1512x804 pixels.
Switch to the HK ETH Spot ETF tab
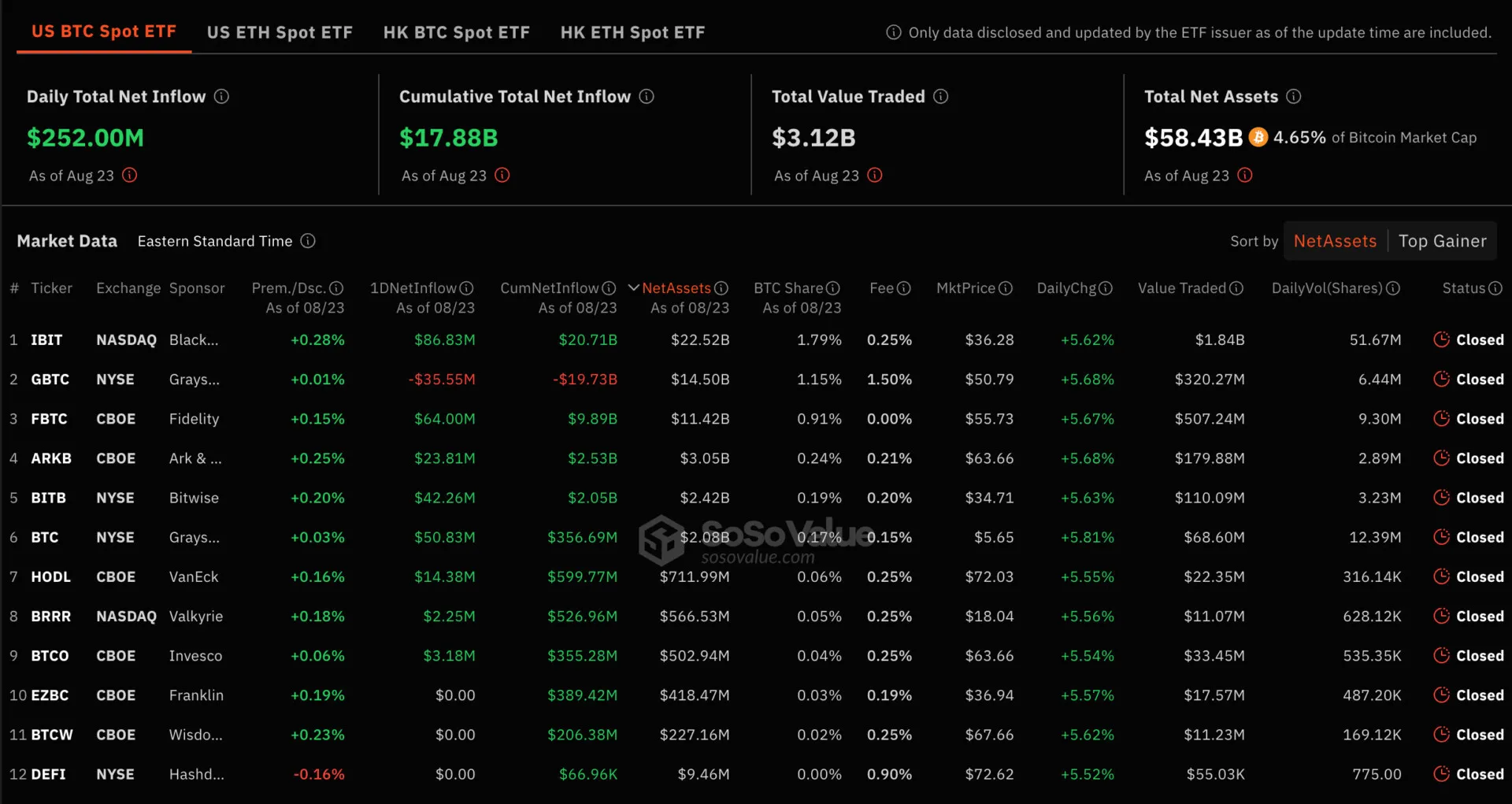tap(633, 32)
